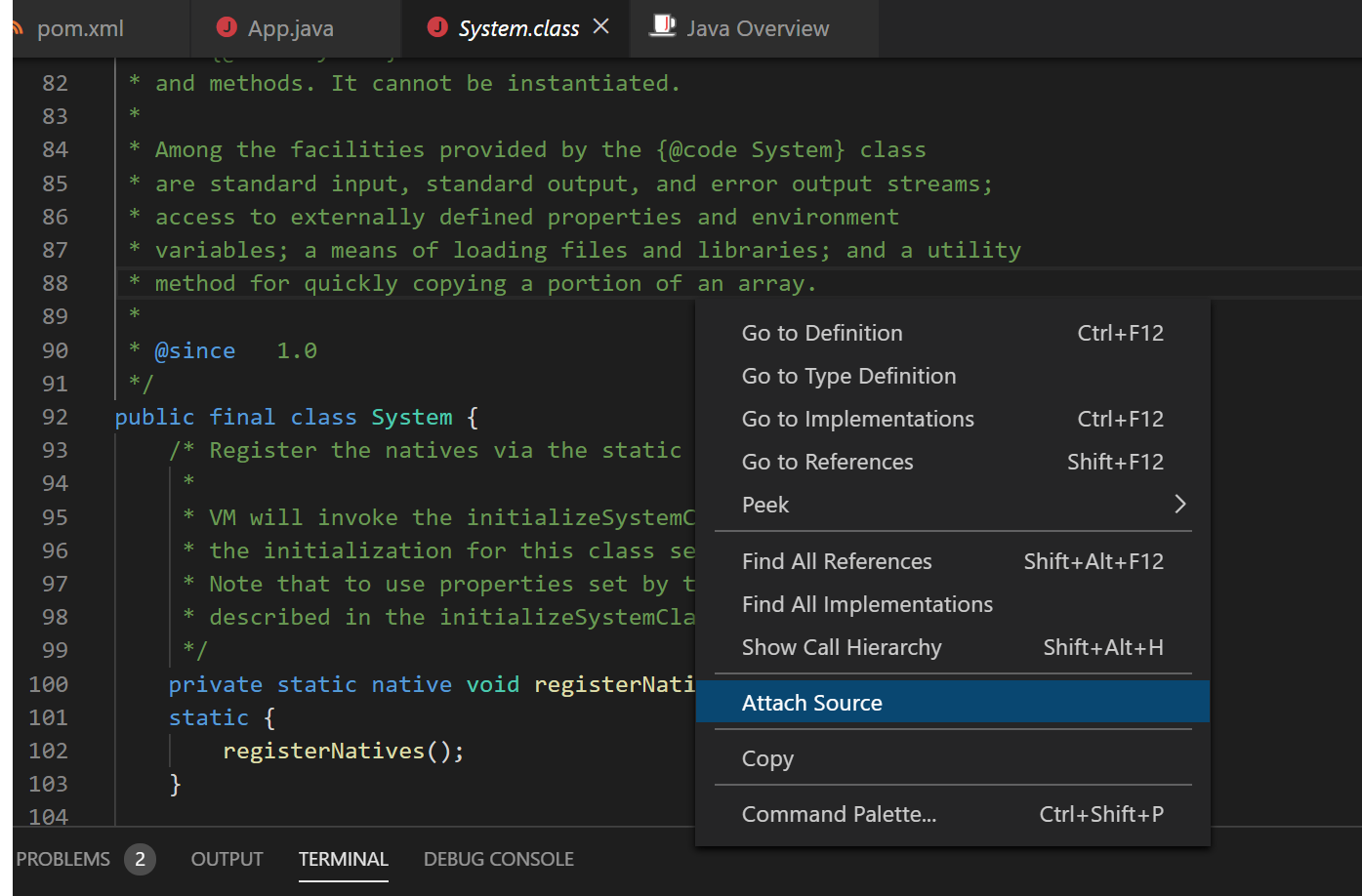
Task: Click 'and methods. It cannot be instantiated.' comment
Action: coord(404,83)
